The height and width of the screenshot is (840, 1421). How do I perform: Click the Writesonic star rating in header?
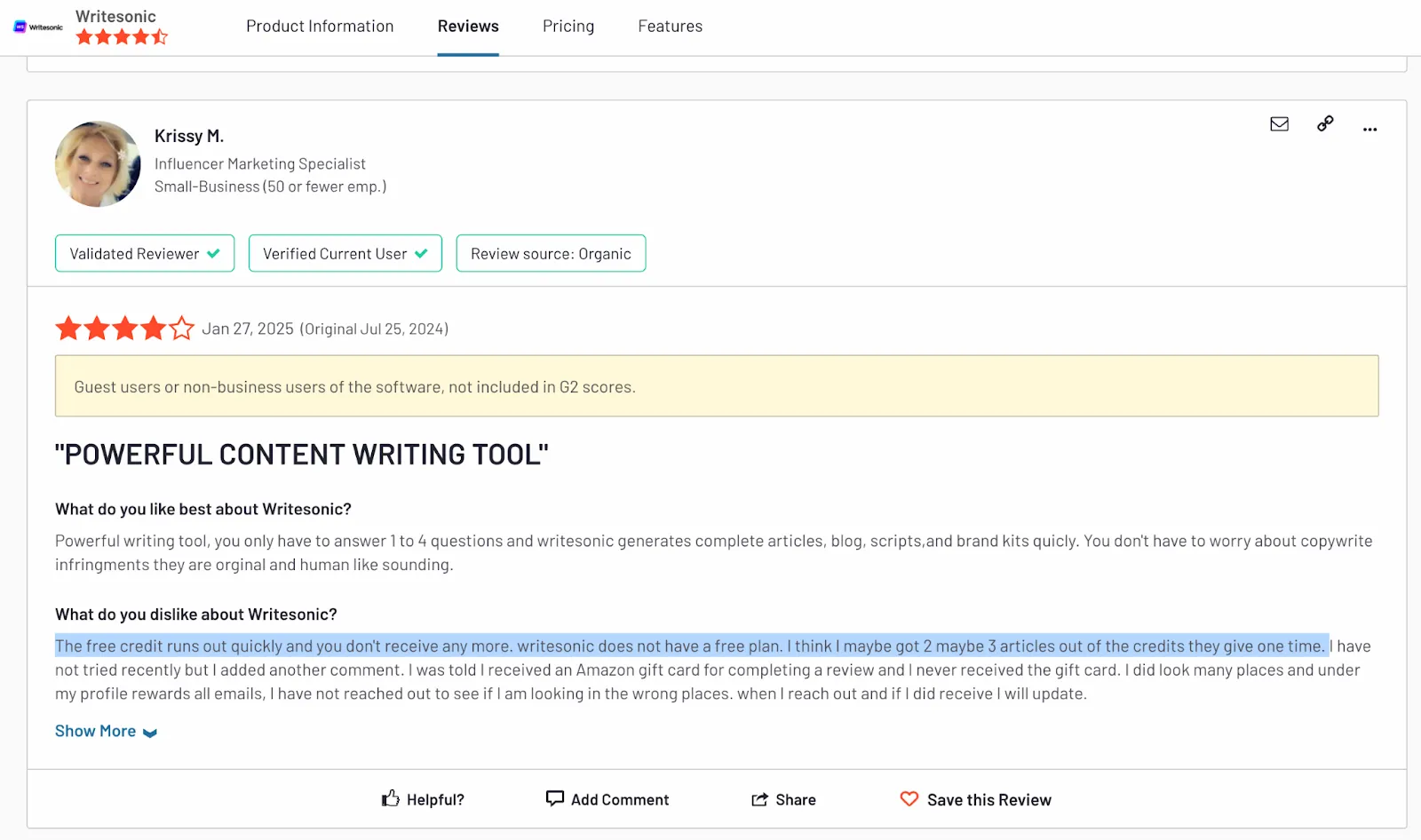coord(122,37)
